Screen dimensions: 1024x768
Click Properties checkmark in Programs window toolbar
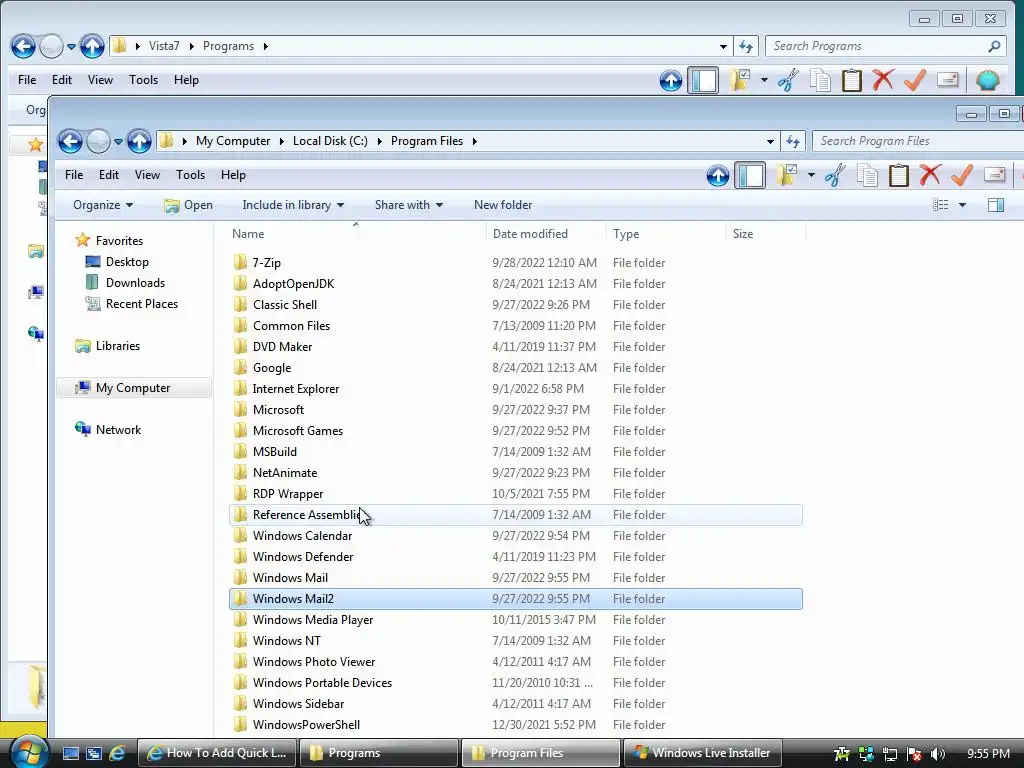click(x=915, y=80)
